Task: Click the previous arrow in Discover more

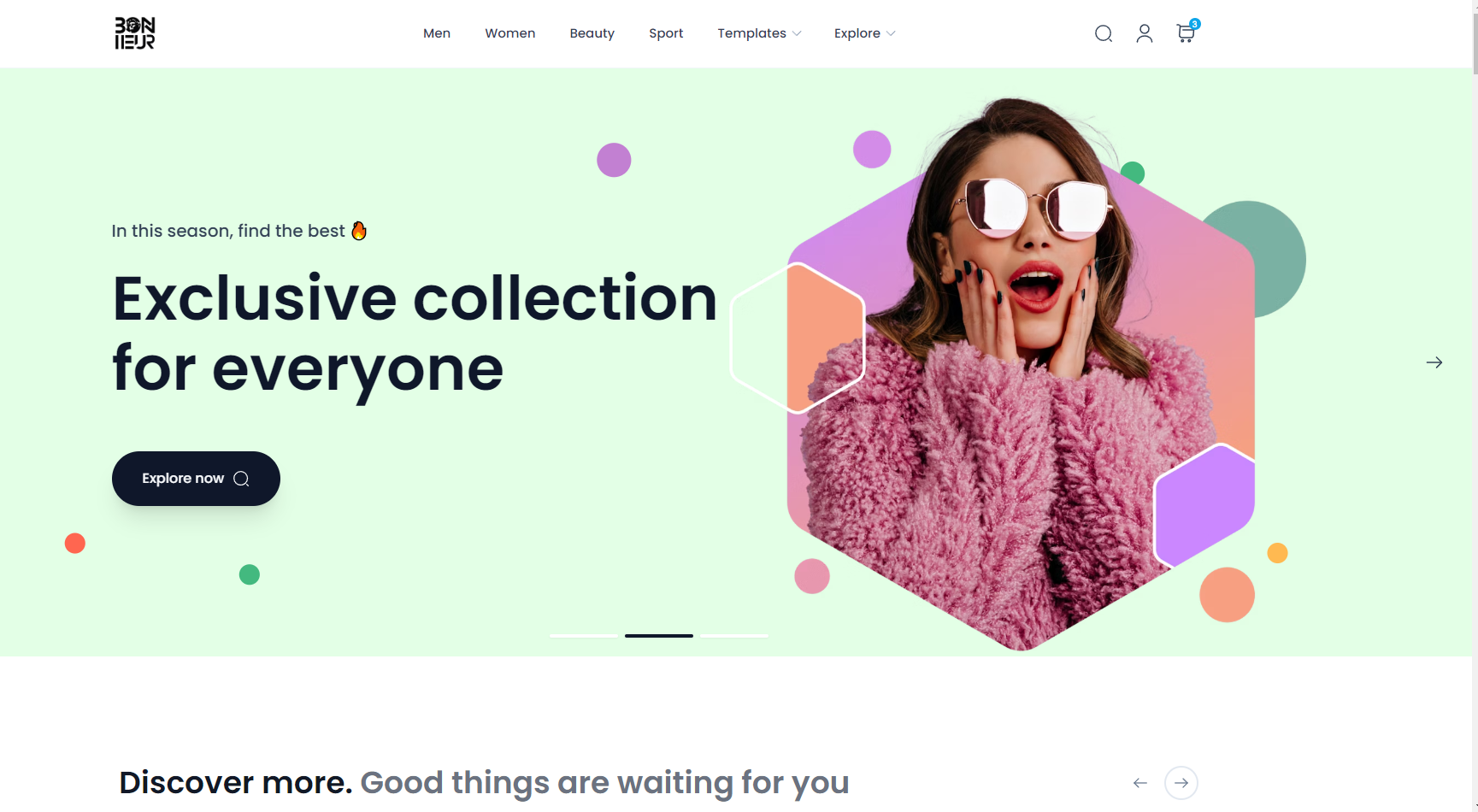Action: (x=1140, y=783)
